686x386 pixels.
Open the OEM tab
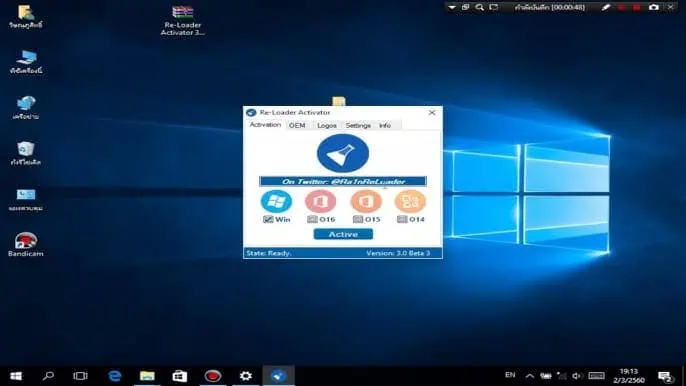297,126
